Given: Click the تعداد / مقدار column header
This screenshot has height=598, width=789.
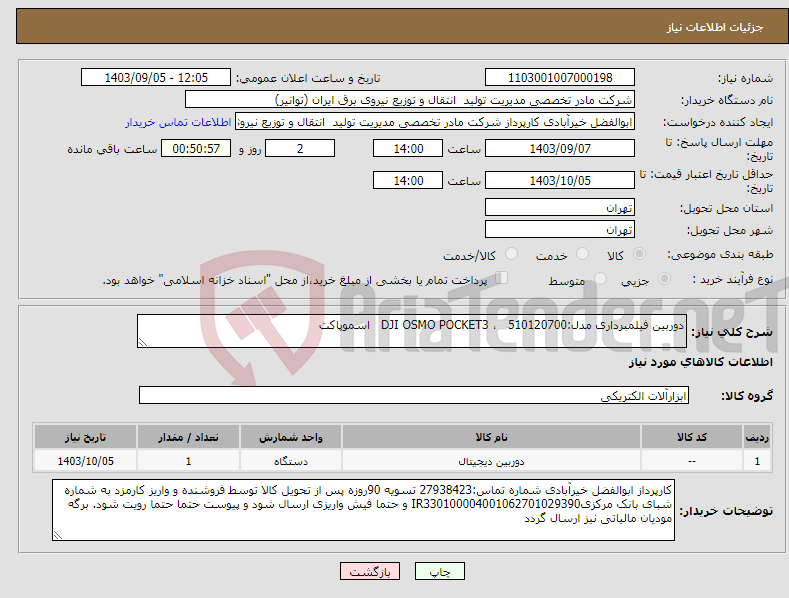Looking at the screenshot, I should coord(188,437).
